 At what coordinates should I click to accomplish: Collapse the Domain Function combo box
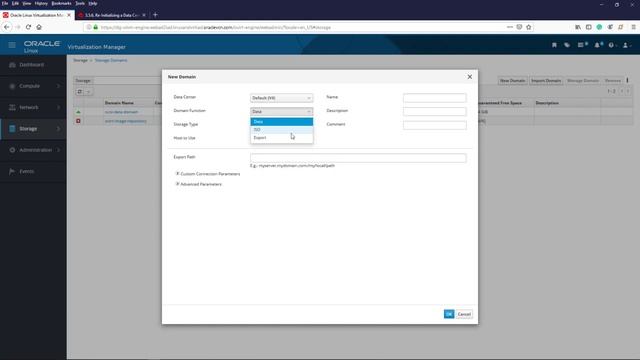click(x=282, y=111)
